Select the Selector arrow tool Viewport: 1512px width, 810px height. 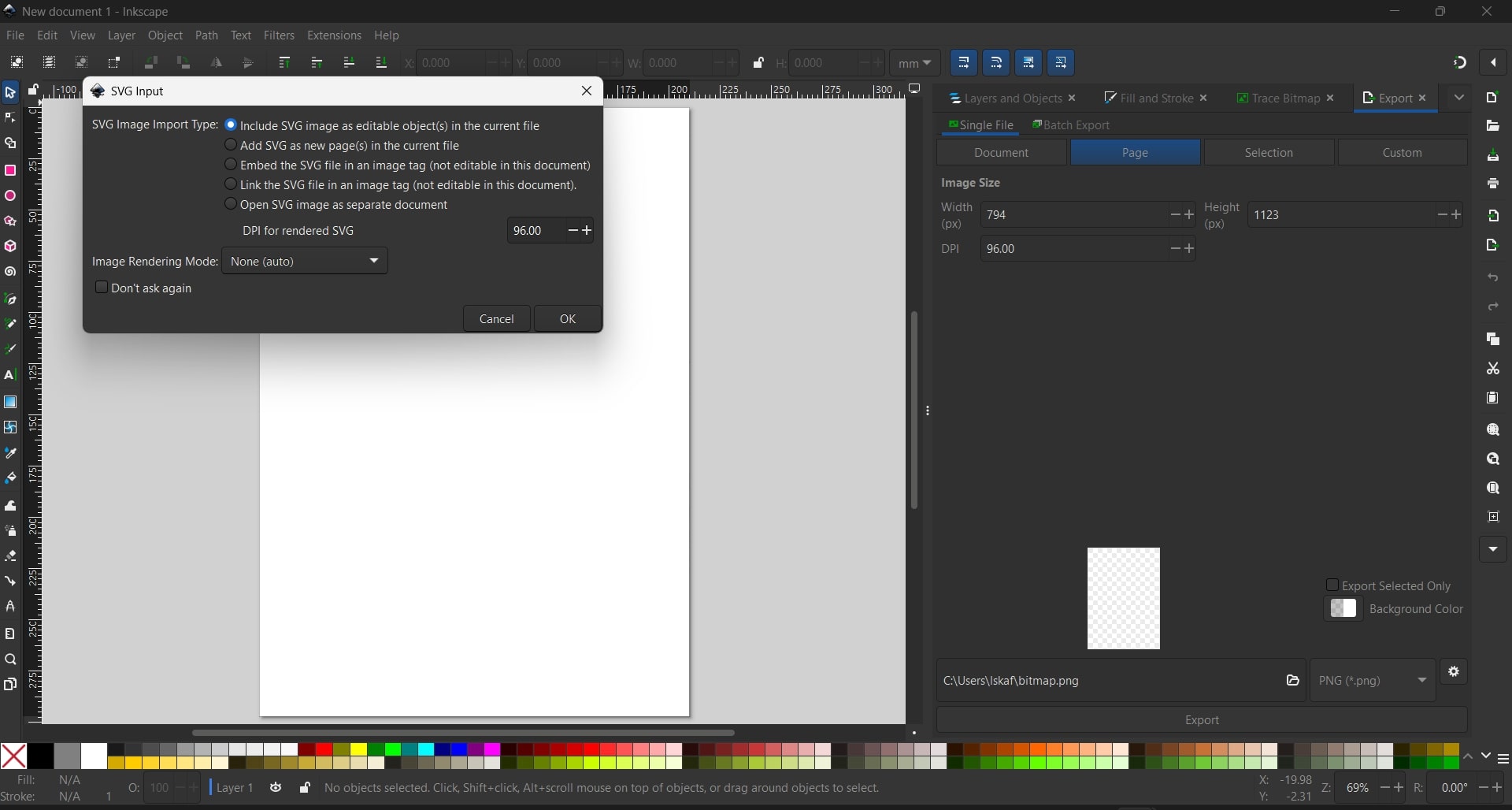point(10,93)
